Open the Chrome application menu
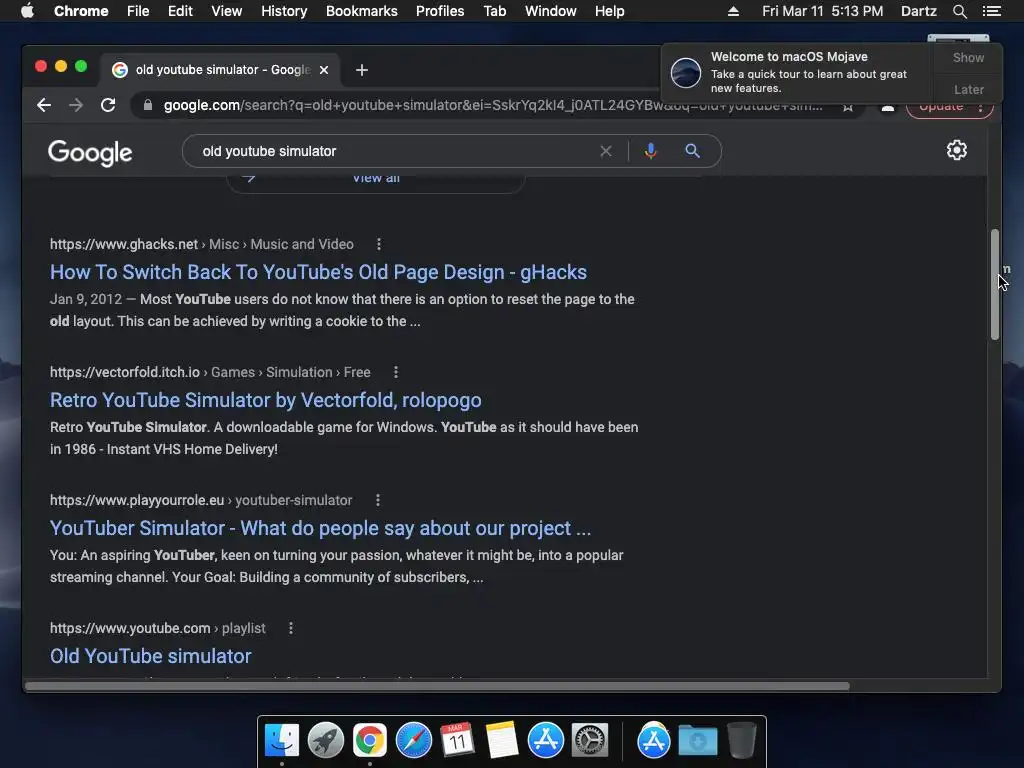Image resolution: width=1024 pixels, height=768 pixels. click(x=81, y=11)
